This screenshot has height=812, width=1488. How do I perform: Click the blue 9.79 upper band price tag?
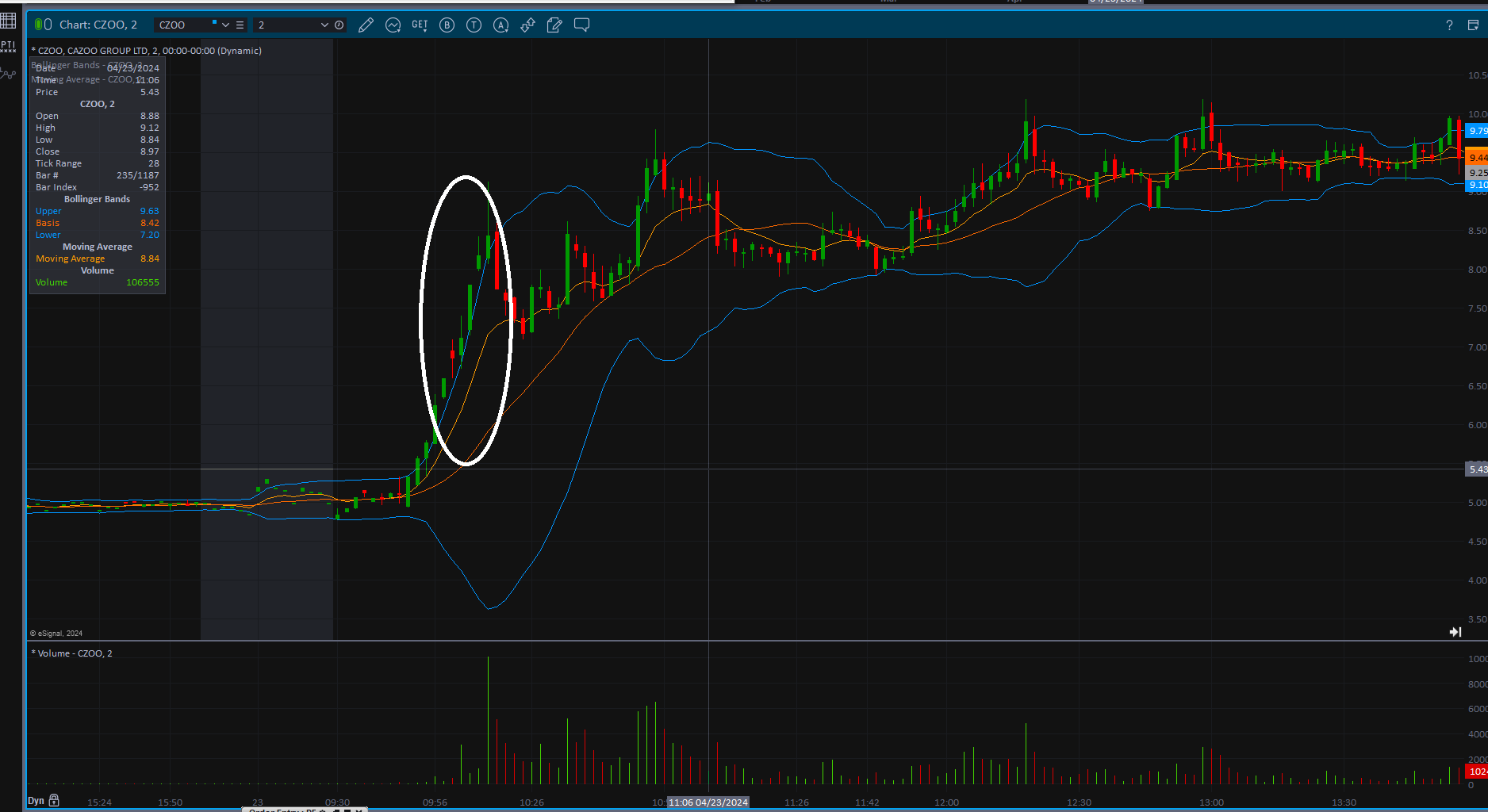tap(1476, 131)
